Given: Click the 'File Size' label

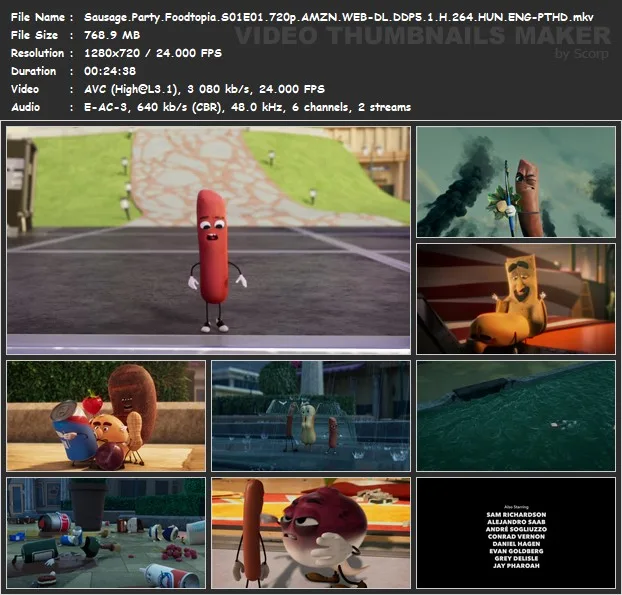Looking at the screenshot, I should [x=34, y=35].
